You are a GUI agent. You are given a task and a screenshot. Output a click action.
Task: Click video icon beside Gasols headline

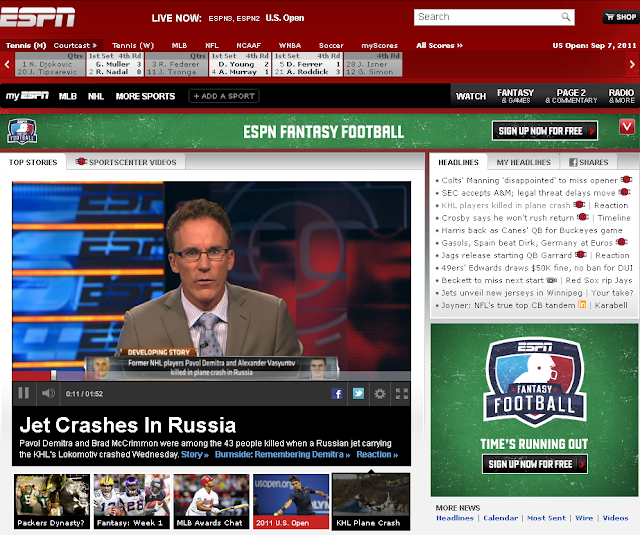[621, 242]
